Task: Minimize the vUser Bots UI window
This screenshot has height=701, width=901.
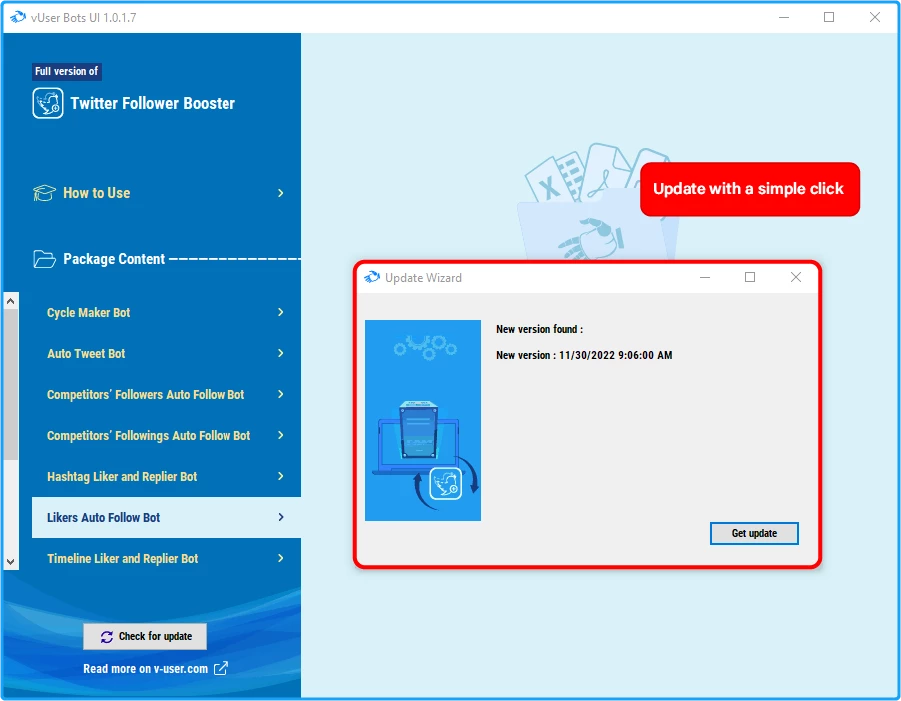Action: (x=784, y=17)
